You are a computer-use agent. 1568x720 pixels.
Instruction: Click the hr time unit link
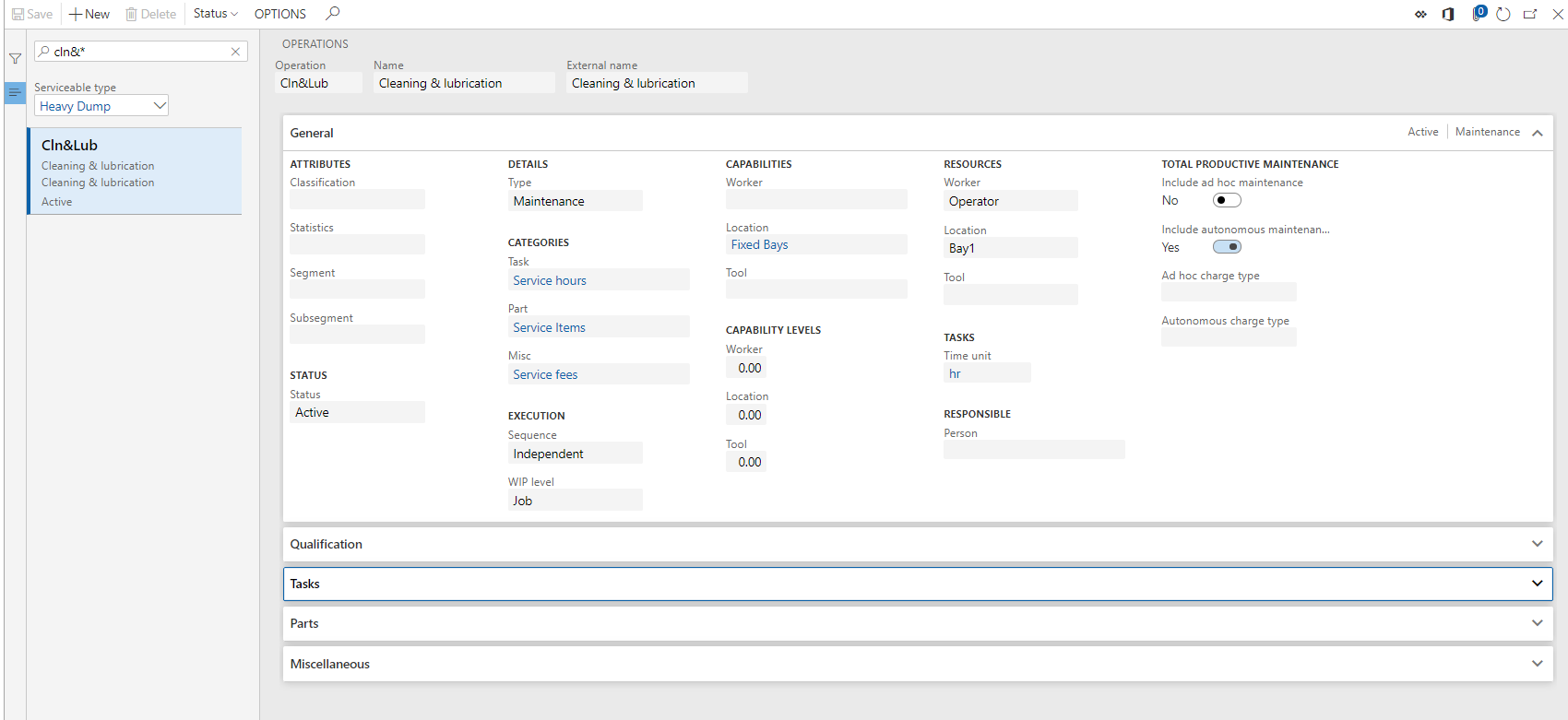tap(955, 373)
